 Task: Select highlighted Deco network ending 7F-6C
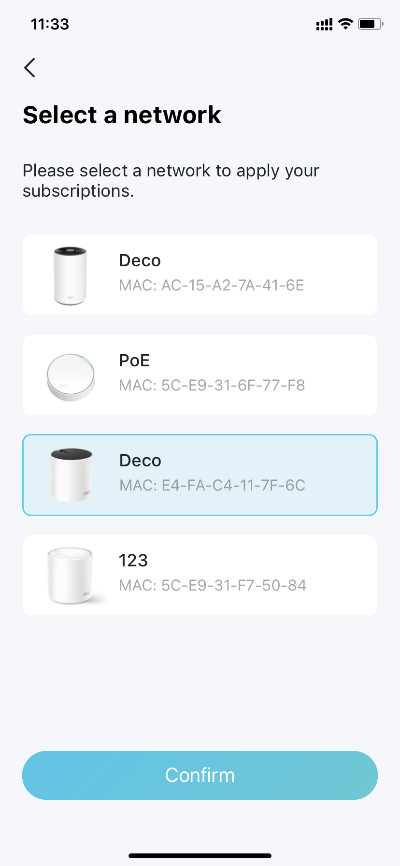click(x=199, y=475)
